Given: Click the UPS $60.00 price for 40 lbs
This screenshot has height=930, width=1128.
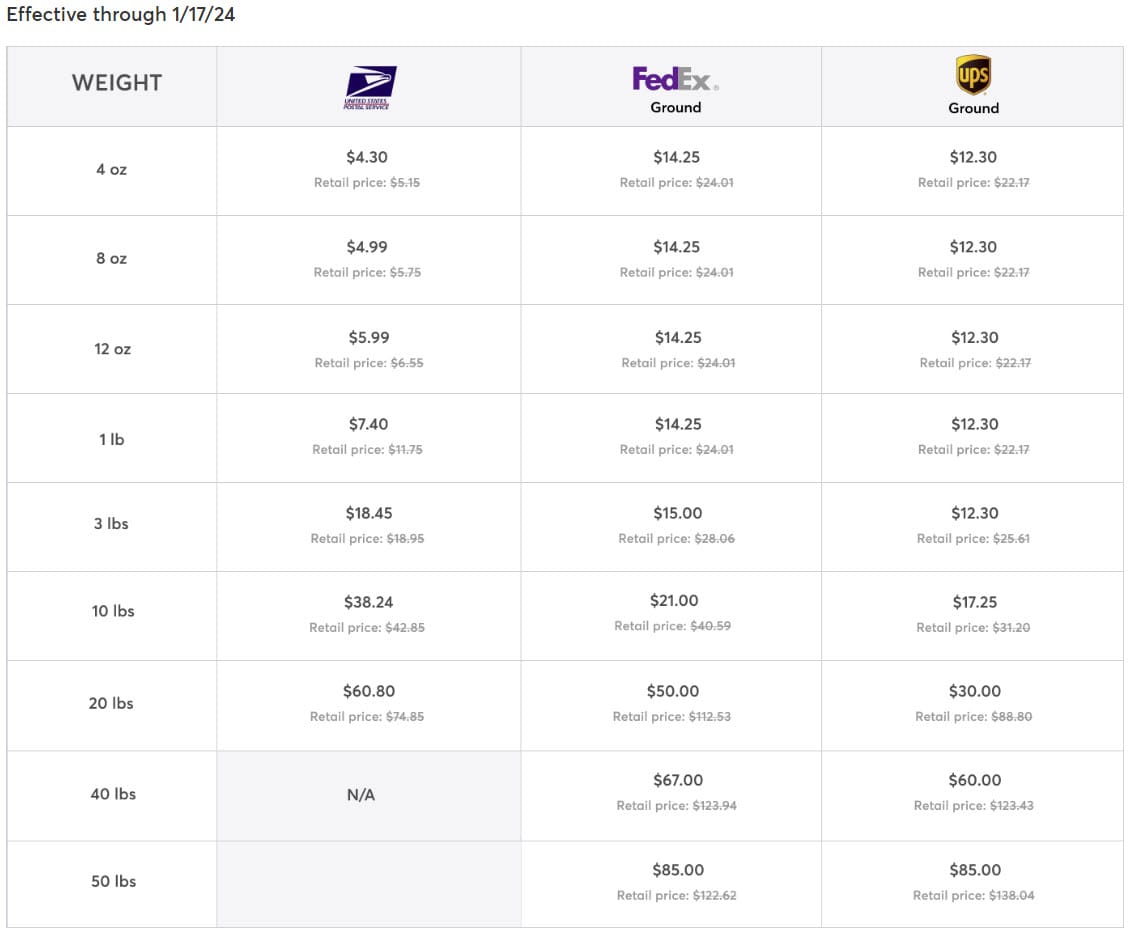Looking at the screenshot, I should [x=975, y=780].
